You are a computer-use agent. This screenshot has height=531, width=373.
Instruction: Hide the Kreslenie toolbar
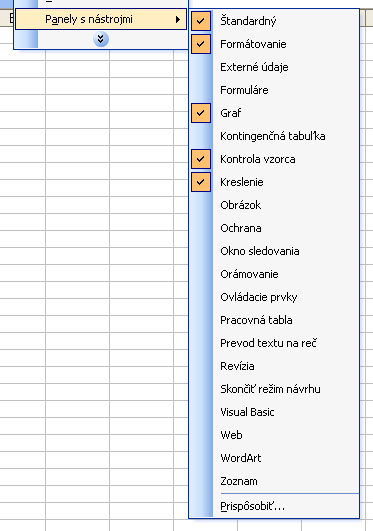pos(201,182)
